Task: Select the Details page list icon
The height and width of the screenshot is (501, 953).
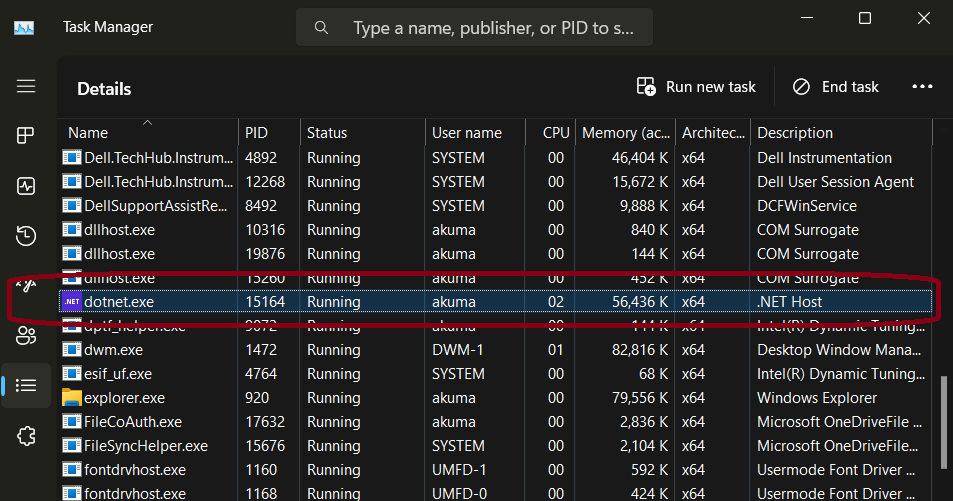Action: (26, 385)
